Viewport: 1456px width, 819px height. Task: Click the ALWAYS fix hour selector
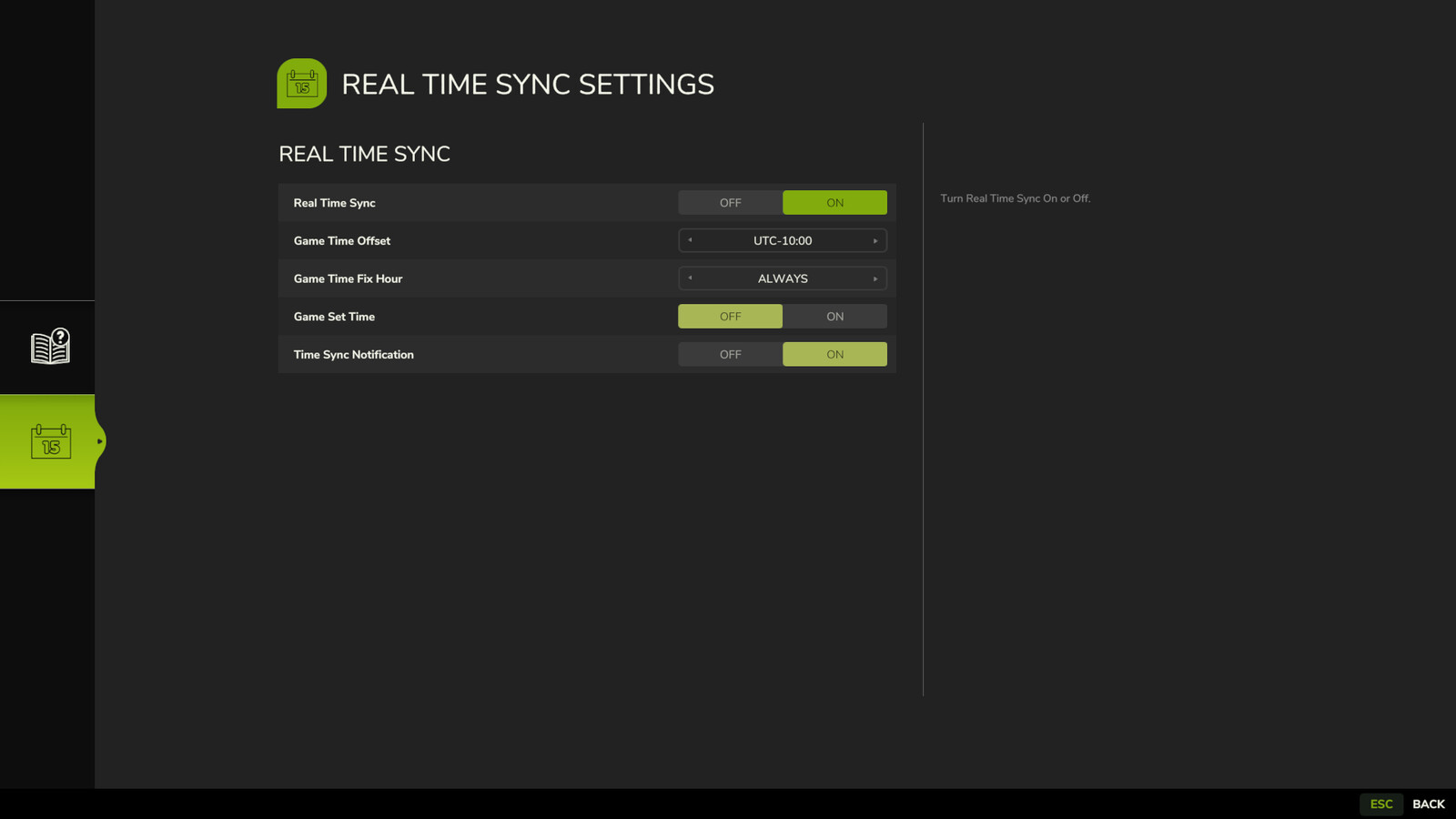(782, 278)
